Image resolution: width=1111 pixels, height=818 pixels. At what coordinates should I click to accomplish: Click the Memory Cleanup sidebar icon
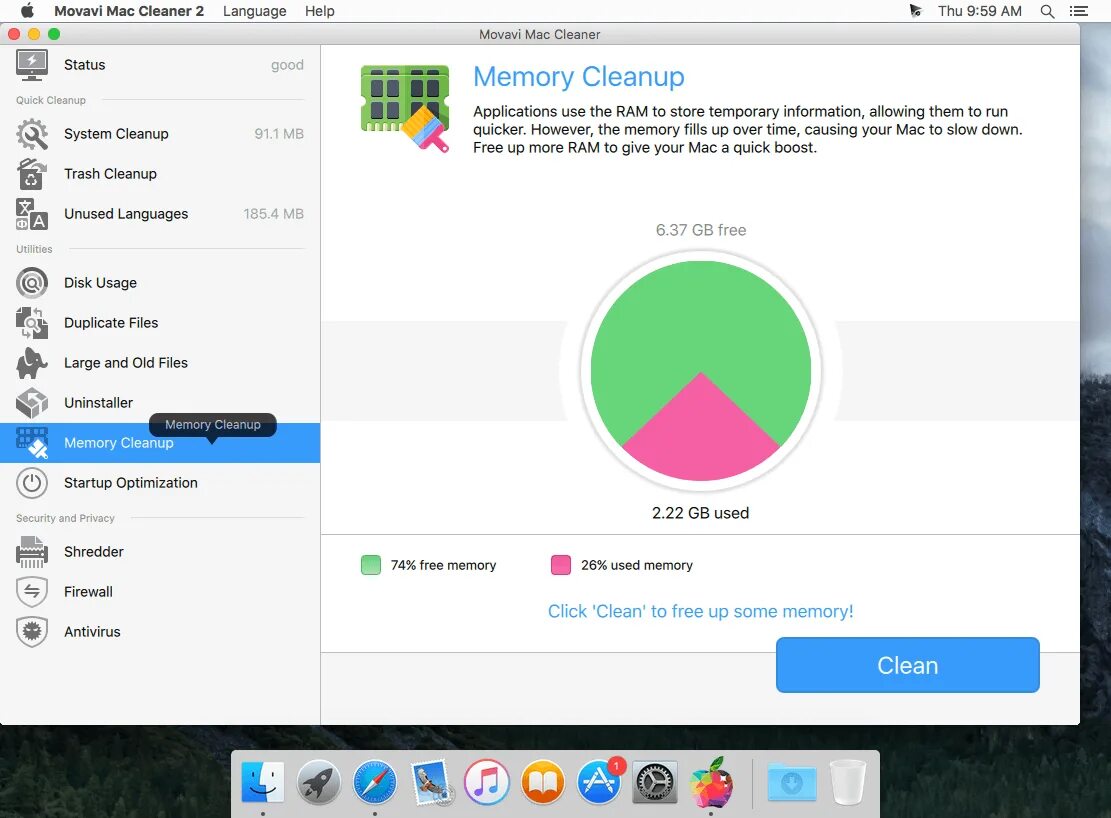point(32,443)
